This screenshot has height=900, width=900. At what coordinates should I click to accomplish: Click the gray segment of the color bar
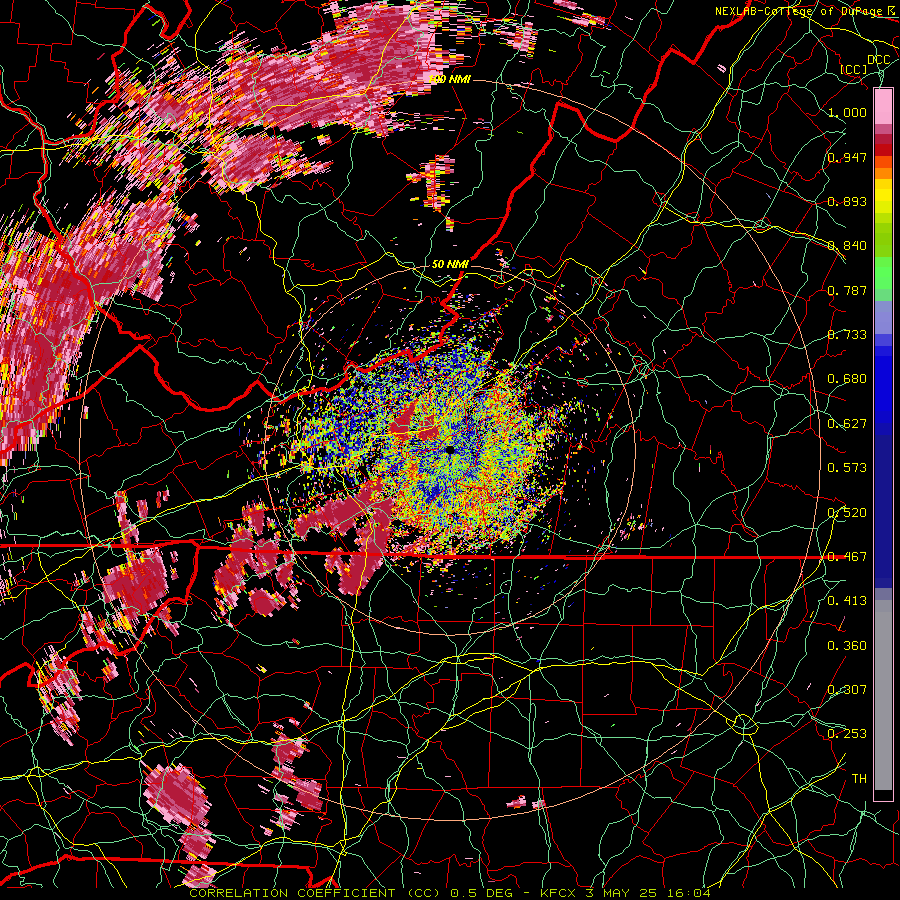[x=883, y=695]
